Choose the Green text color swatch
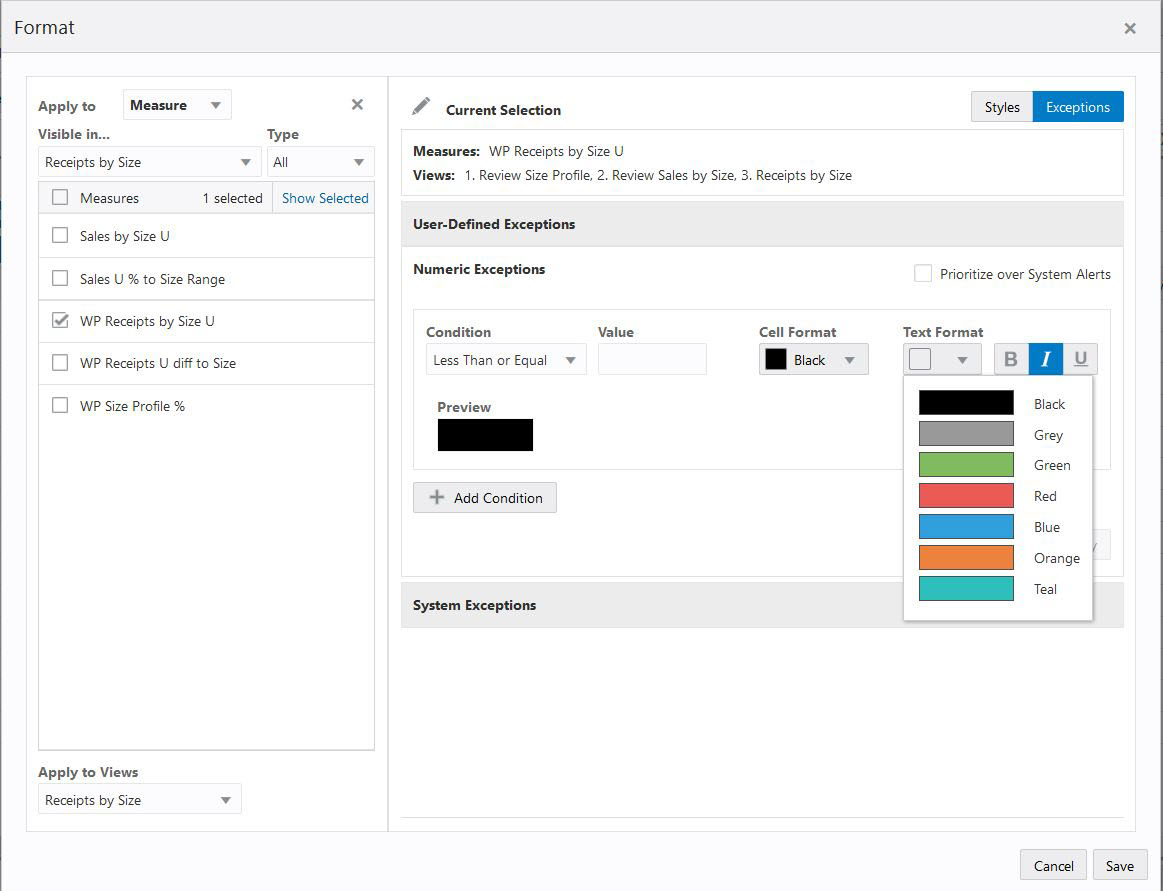This screenshot has width=1163, height=891. pos(966,464)
